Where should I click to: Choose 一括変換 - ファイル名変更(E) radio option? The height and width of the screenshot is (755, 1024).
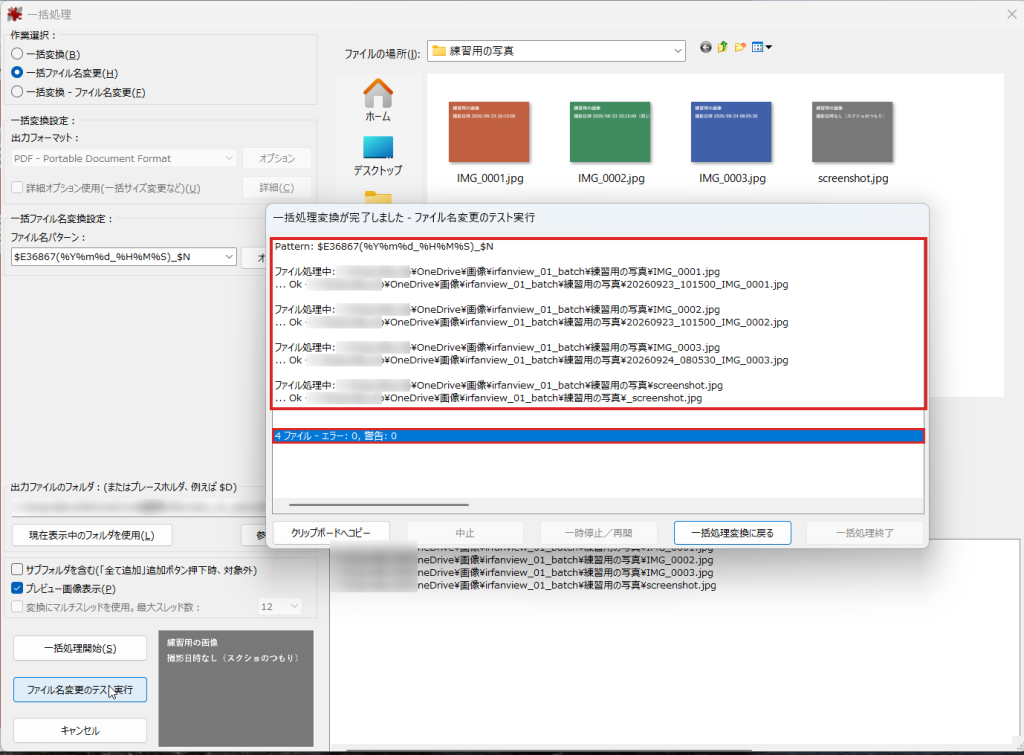[18, 92]
